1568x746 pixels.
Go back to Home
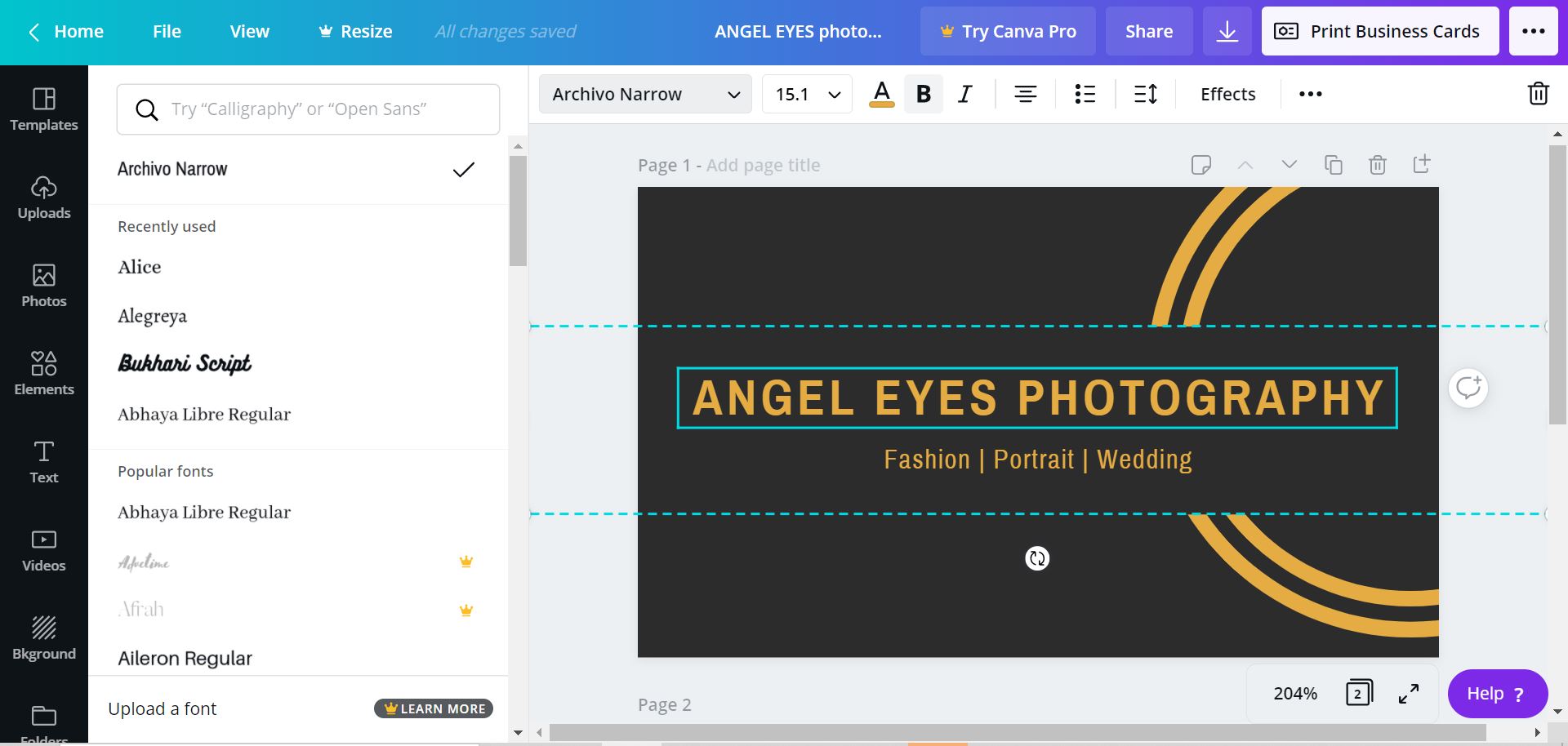(x=66, y=32)
